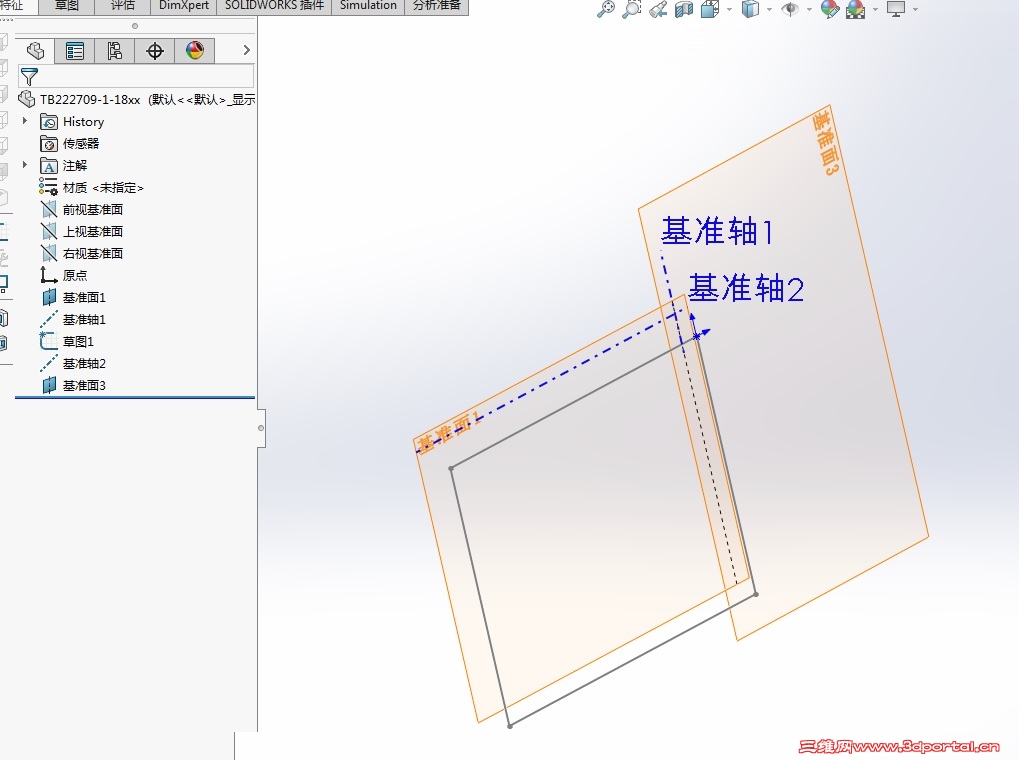Click the Previous View icon
This screenshot has width=1019, height=760.
coord(658,9)
